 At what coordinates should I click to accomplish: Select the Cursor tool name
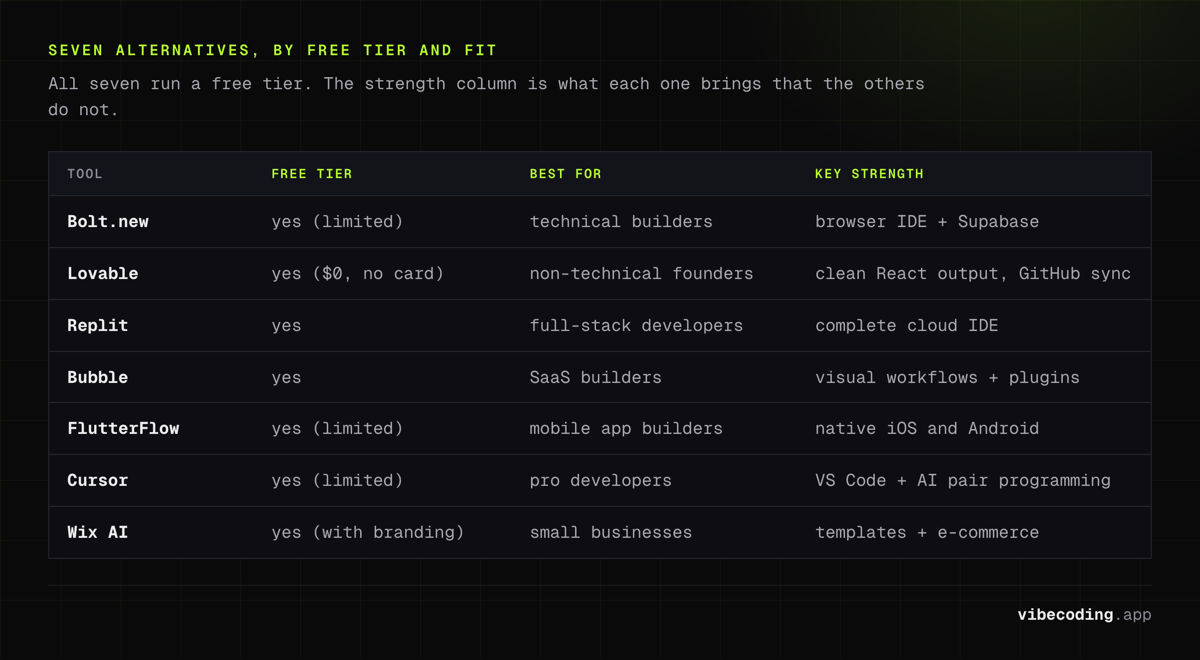(x=98, y=480)
